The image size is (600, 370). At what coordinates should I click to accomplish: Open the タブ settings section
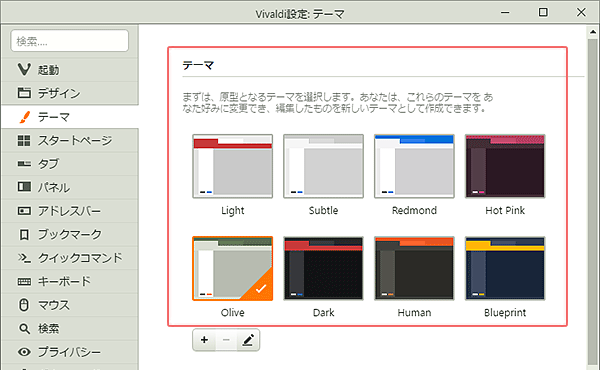pyautogui.click(x=70, y=164)
